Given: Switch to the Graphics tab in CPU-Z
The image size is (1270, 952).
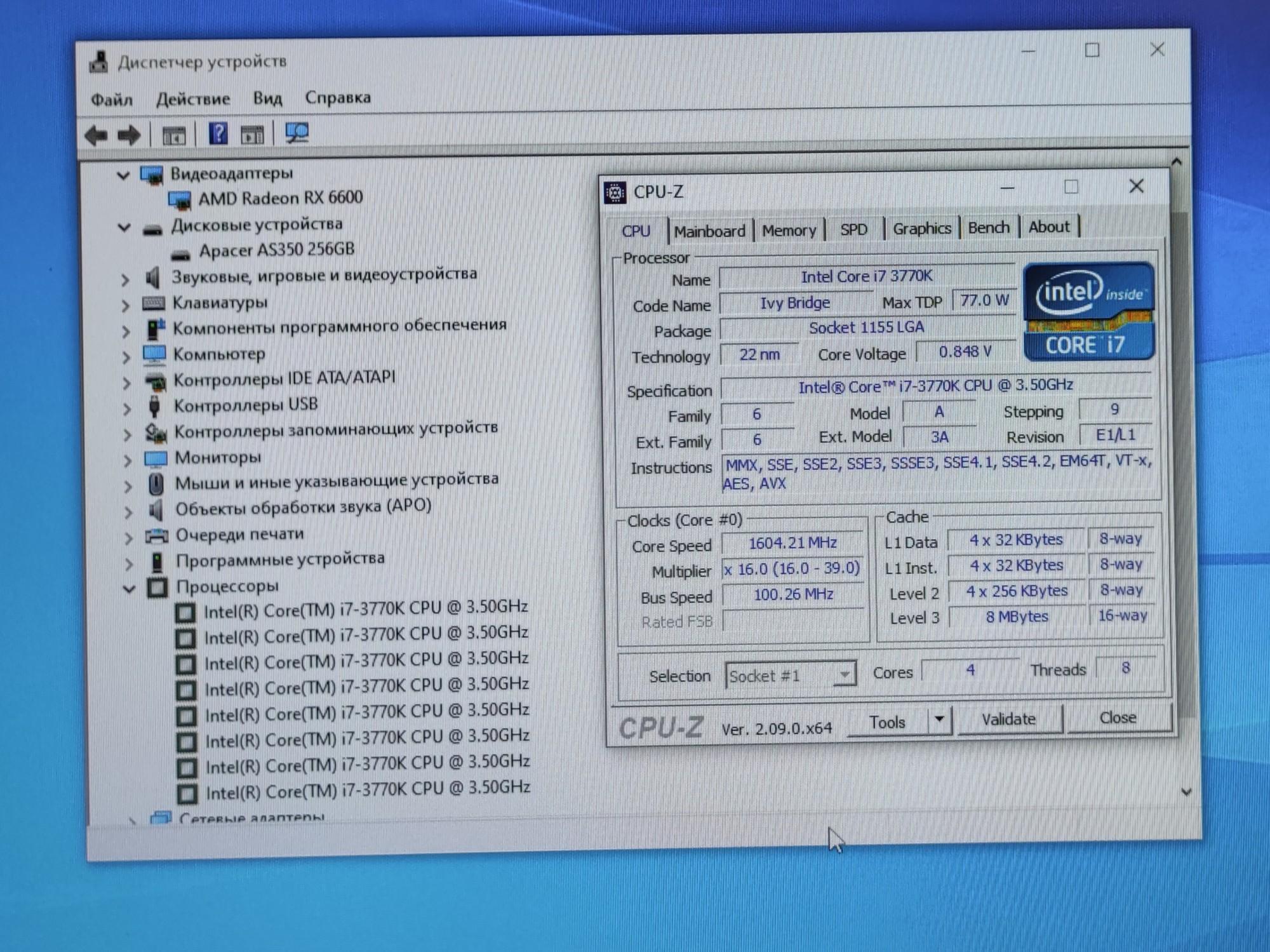Looking at the screenshot, I should [x=921, y=229].
